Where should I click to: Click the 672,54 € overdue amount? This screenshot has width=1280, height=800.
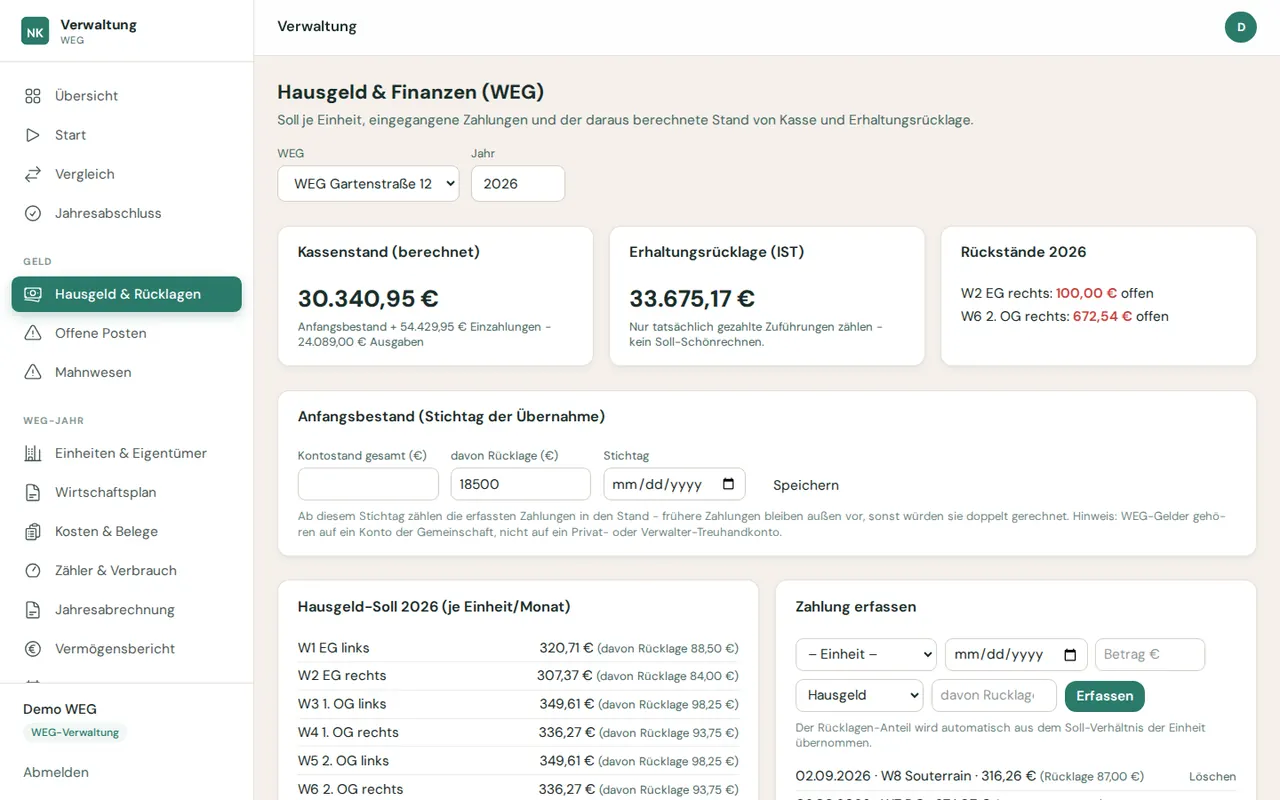1102,316
